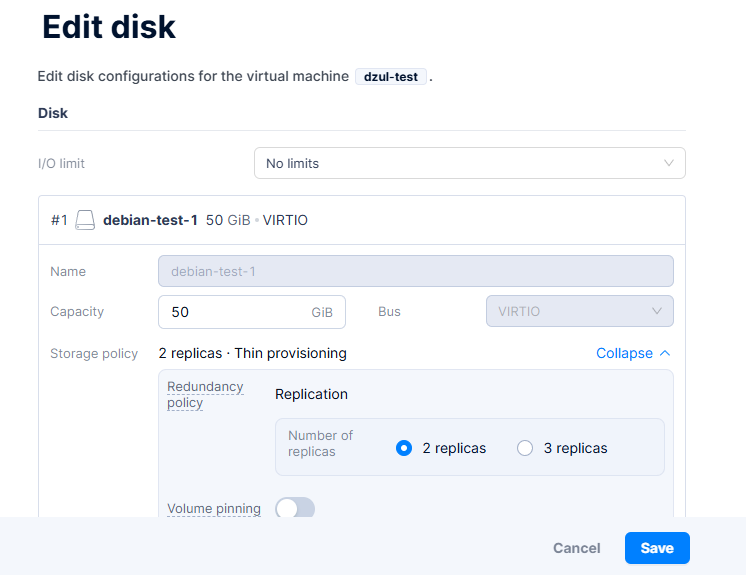Click the Name field containing debian-test-1
The height and width of the screenshot is (575, 746).
[x=415, y=271]
